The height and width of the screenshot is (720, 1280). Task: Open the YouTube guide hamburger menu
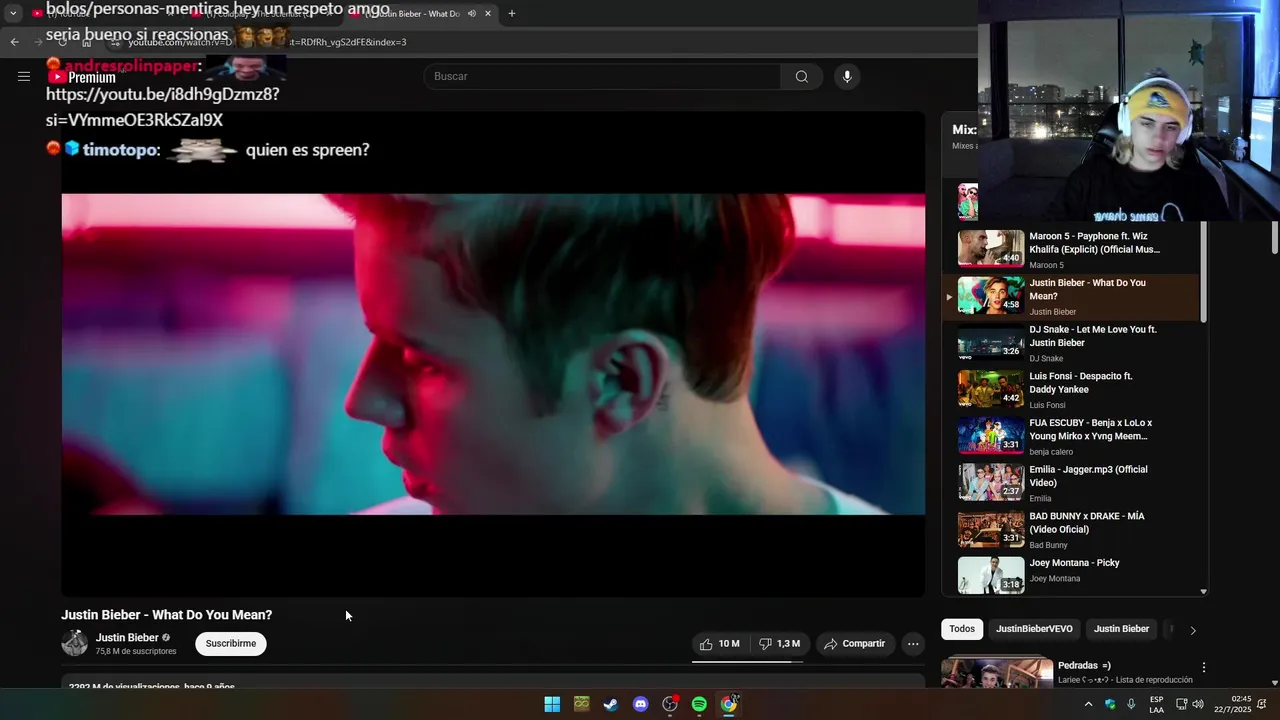tap(24, 77)
